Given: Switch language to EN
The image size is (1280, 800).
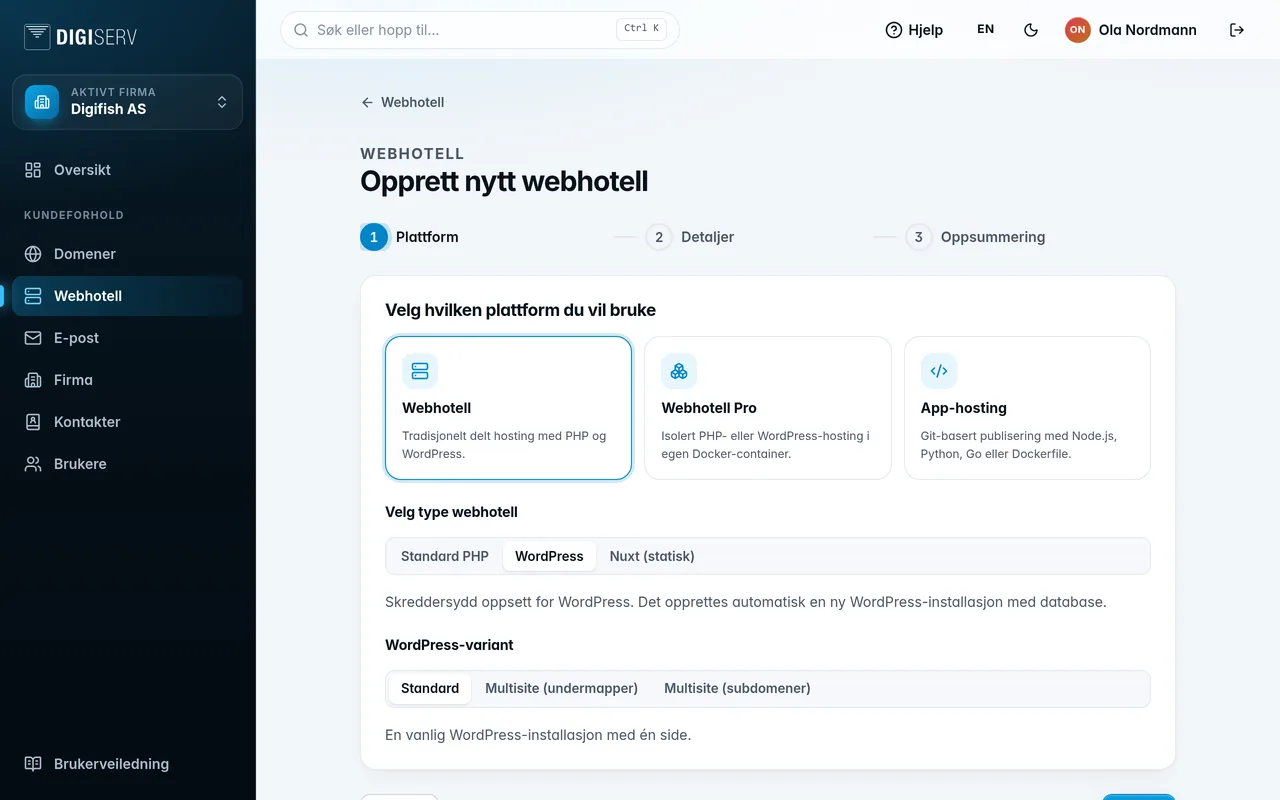Looking at the screenshot, I should point(986,30).
